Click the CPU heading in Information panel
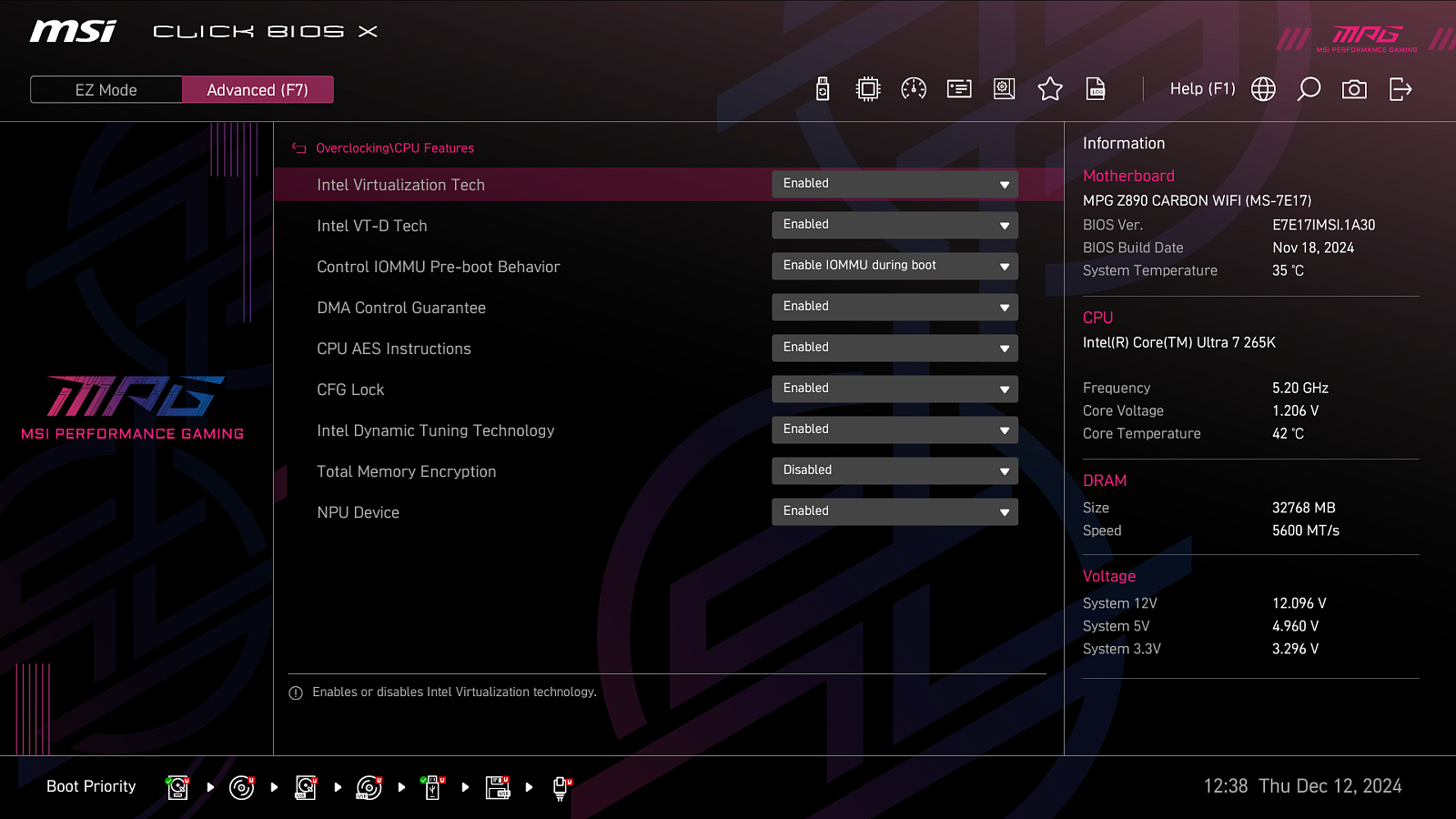The height and width of the screenshot is (819, 1456). 1097,318
